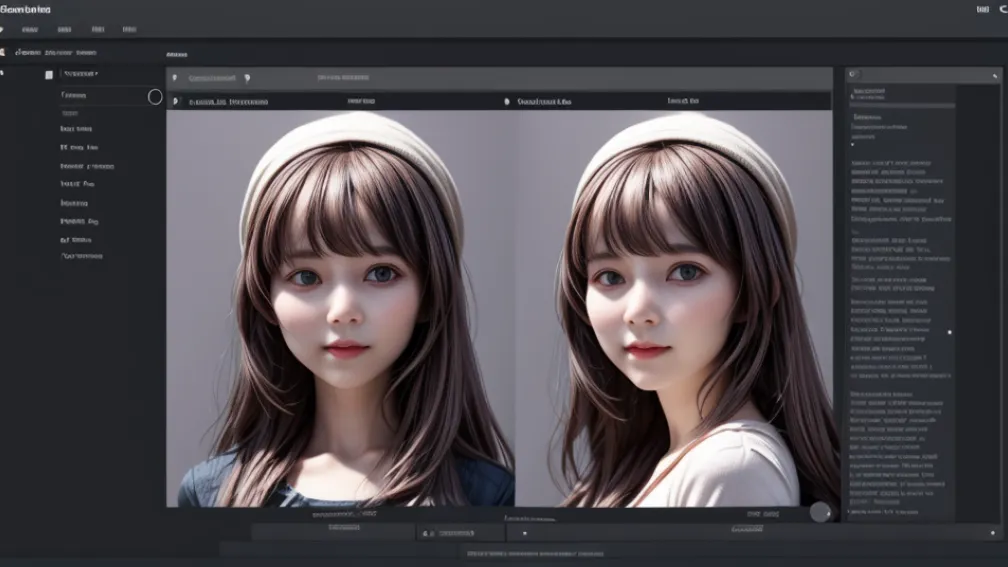Open the last menu in the menu bar
1008x567 pixels.
129,30
